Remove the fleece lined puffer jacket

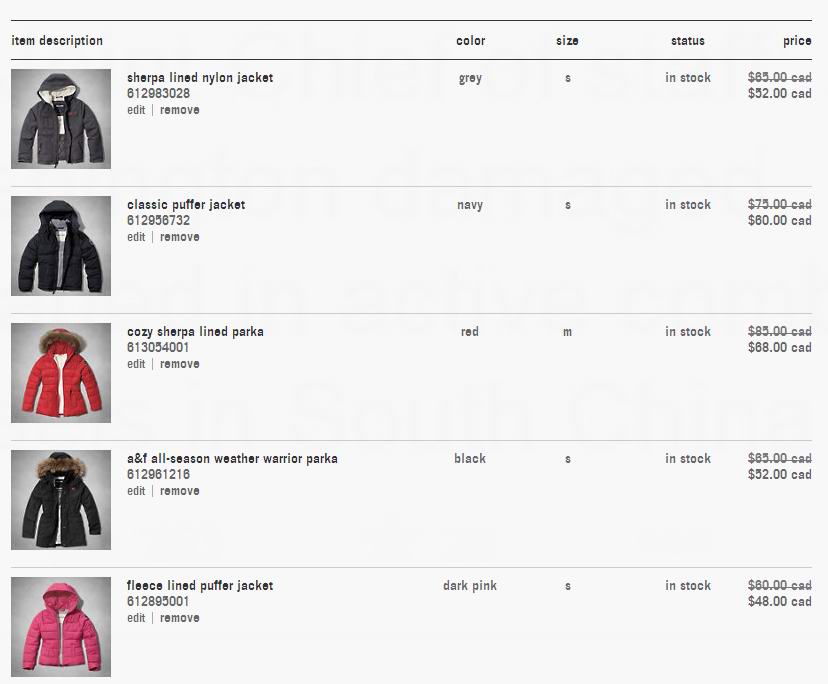pos(180,617)
